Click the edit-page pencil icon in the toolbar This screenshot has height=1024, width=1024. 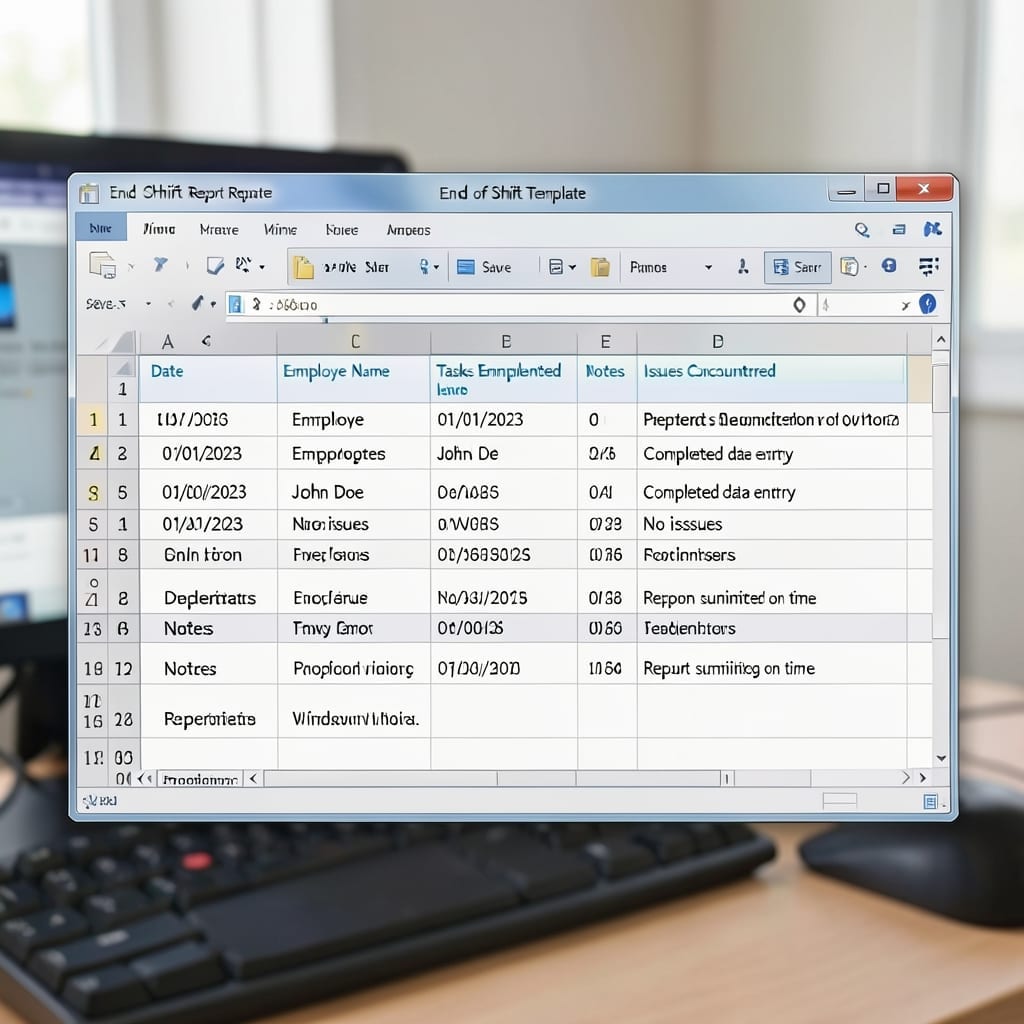point(215,265)
